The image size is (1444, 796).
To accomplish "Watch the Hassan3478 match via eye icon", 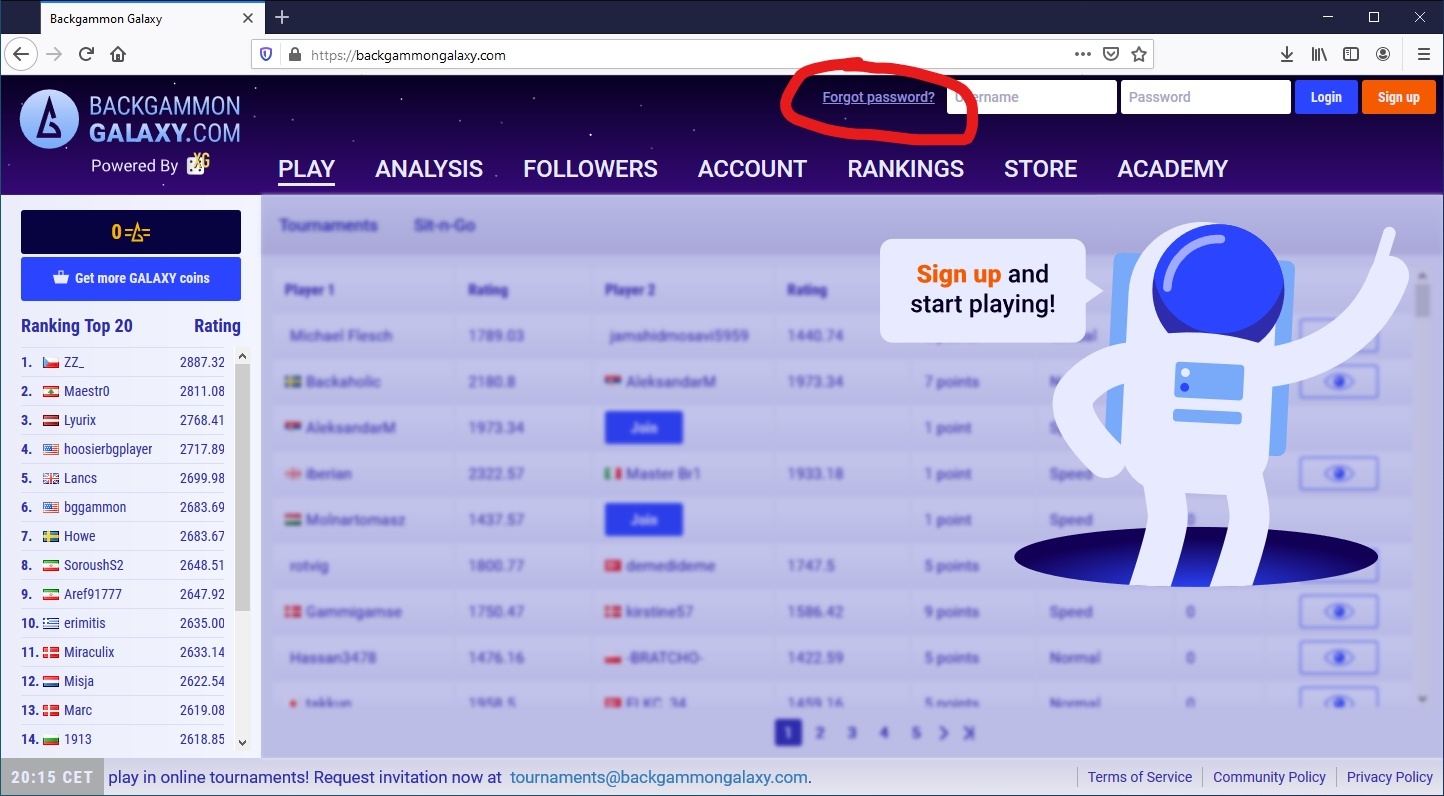I will tap(1339, 657).
